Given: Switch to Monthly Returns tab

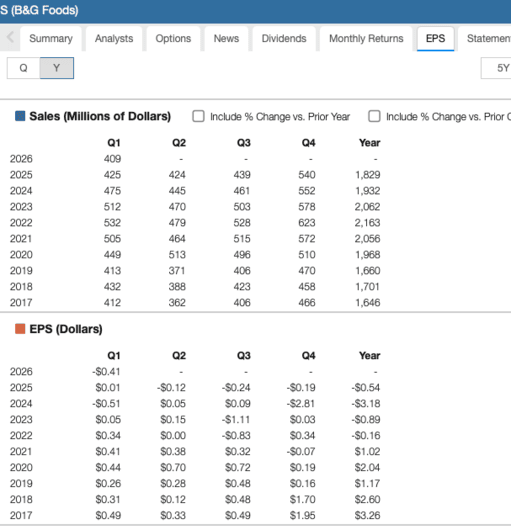Looking at the screenshot, I should 366,39.
